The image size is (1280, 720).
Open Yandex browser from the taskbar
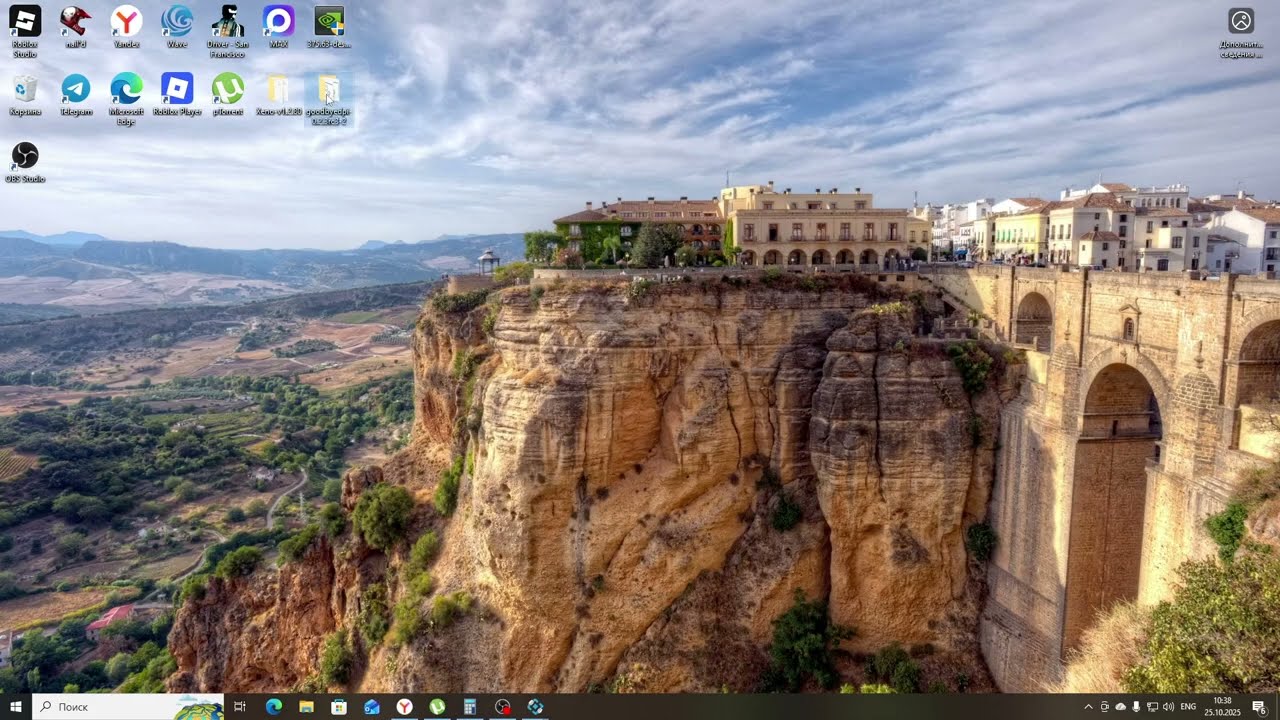[404, 707]
